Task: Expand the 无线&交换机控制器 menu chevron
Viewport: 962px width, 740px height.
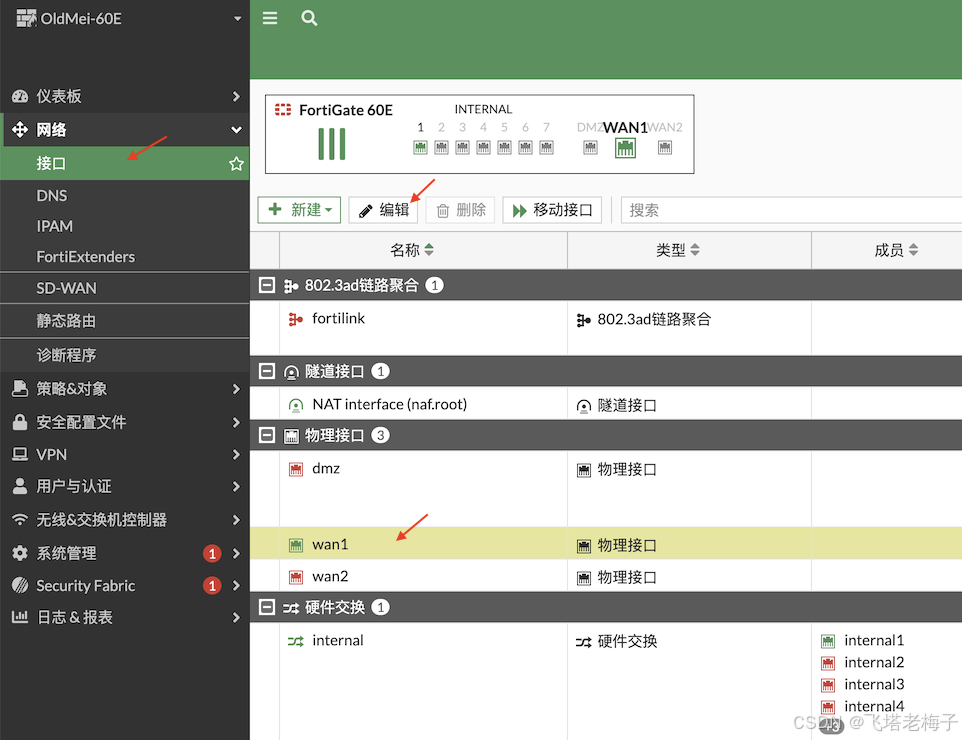Action: click(x=236, y=520)
